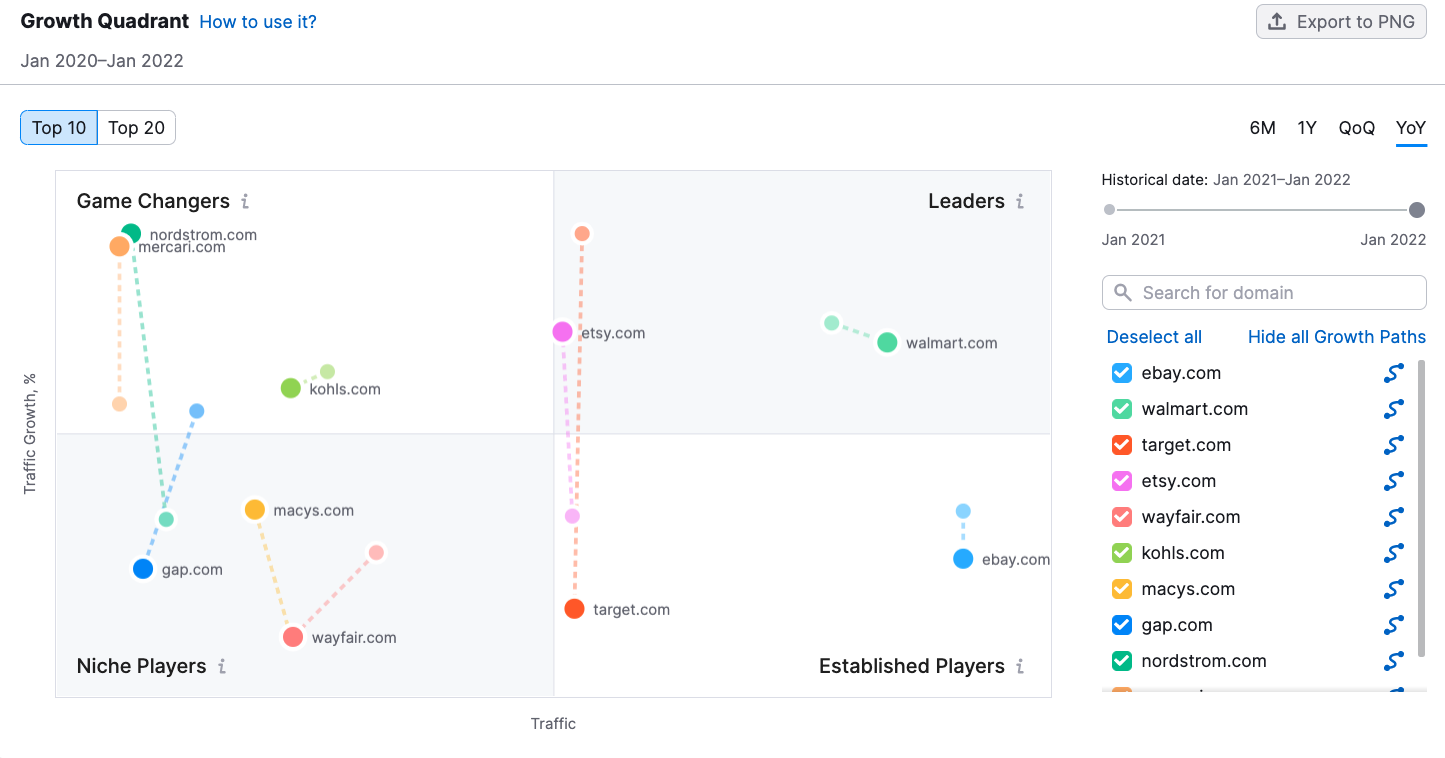Click Export to PNG button

pyautogui.click(x=1341, y=22)
